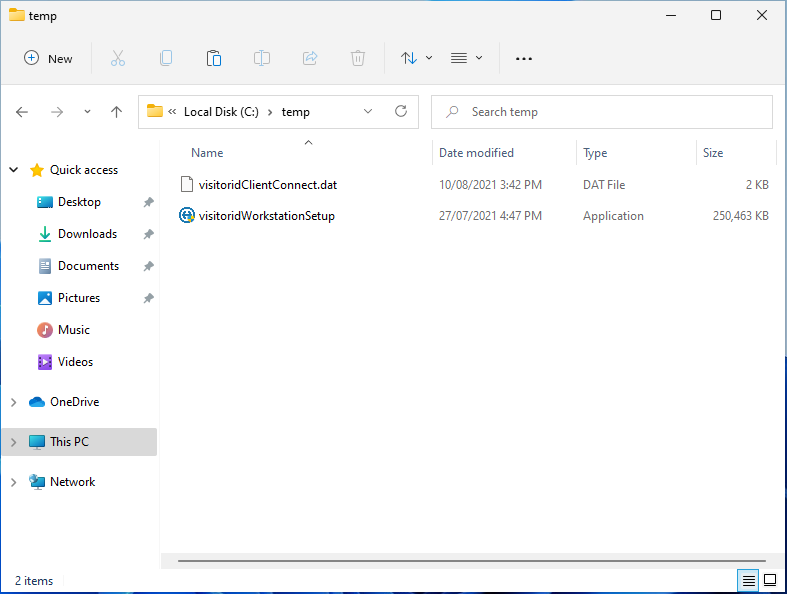Viewport: 787px width, 594px height.
Task: Open the See more ellipsis menu
Action: [x=524, y=58]
